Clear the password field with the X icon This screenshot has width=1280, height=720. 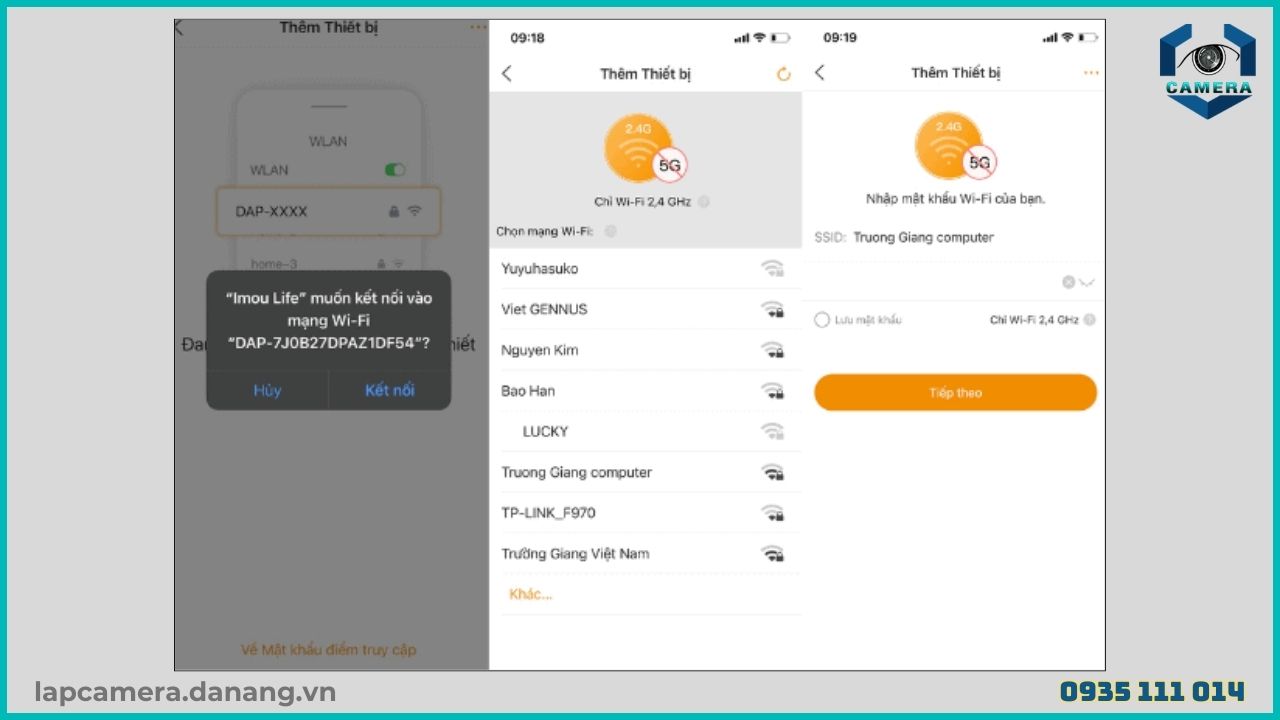(x=1068, y=283)
